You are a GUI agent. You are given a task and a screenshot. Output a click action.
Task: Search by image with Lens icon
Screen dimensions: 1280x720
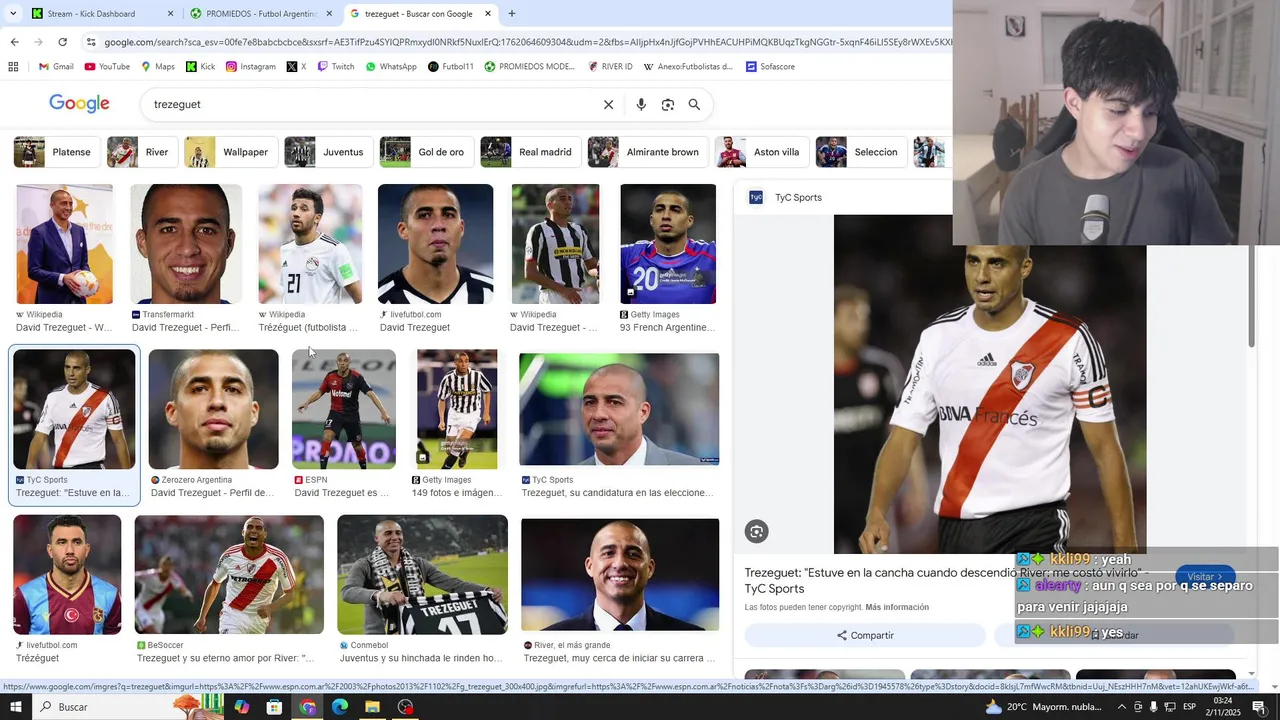click(668, 104)
